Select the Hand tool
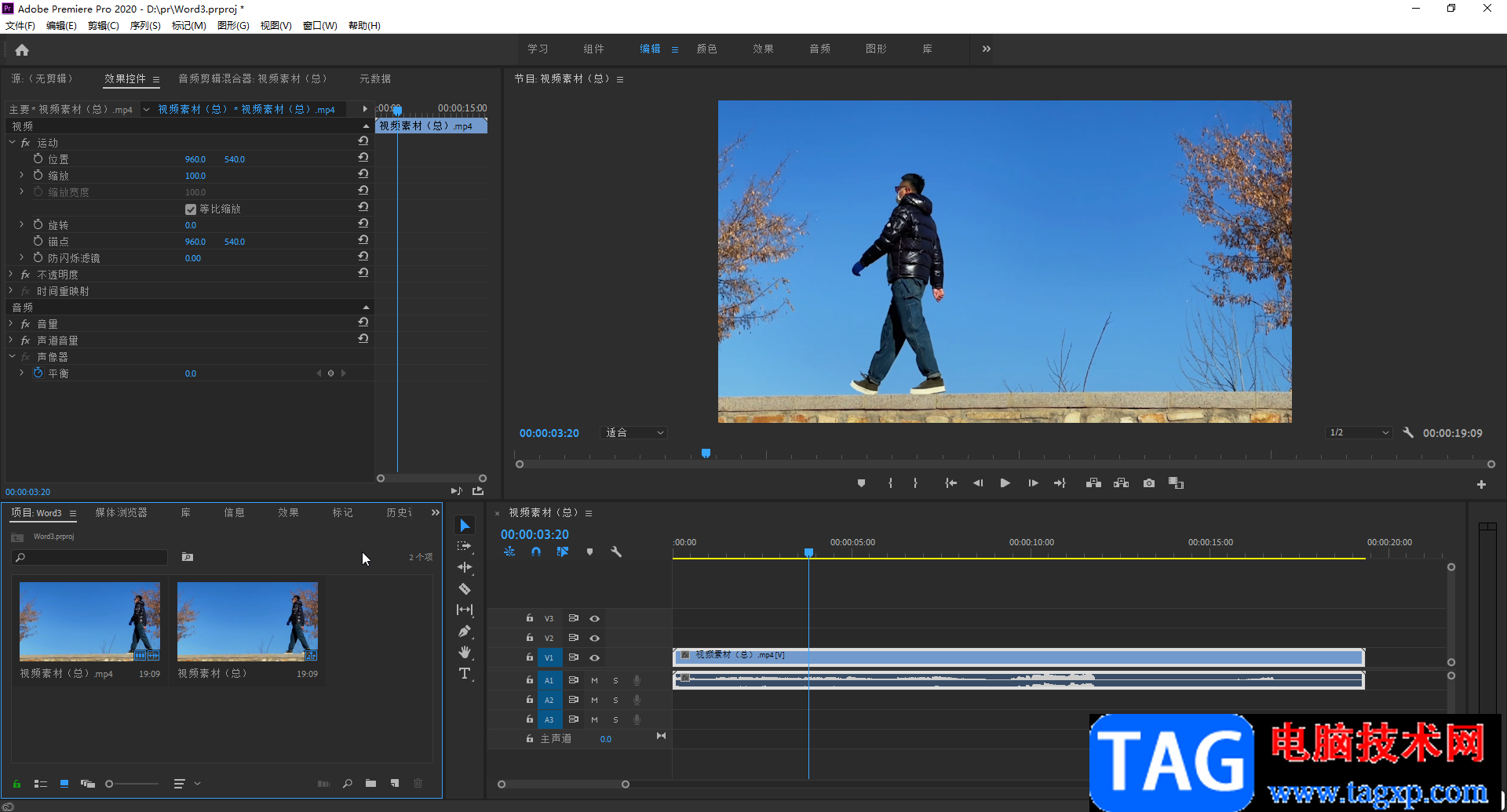Image resolution: width=1507 pixels, height=812 pixels. pyautogui.click(x=465, y=652)
